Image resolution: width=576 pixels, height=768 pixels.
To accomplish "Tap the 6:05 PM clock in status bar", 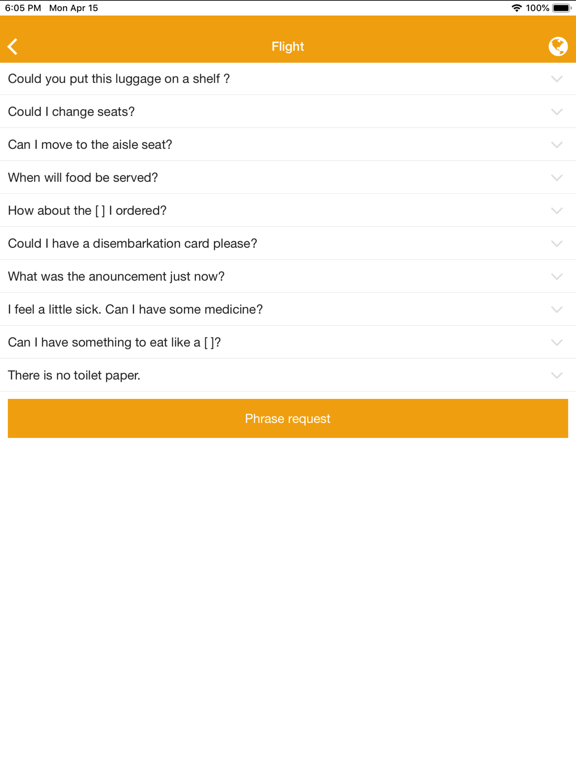I will tap(23, 8).
